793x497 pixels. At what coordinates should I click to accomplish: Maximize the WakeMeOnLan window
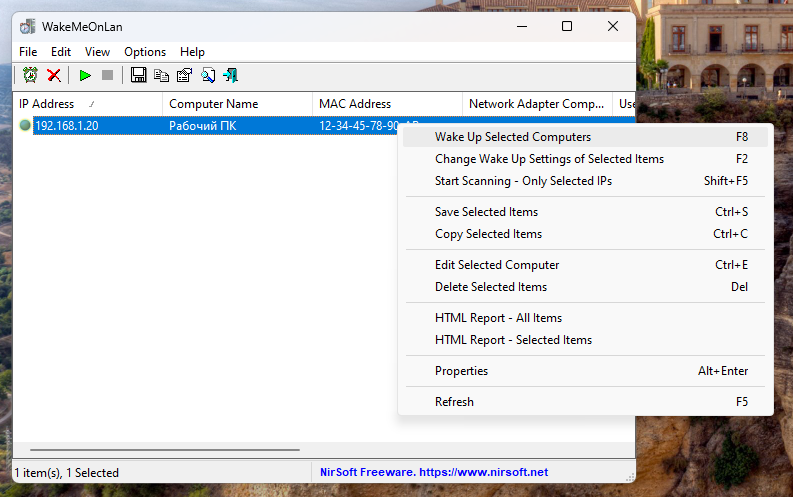(x=567, y=26)
